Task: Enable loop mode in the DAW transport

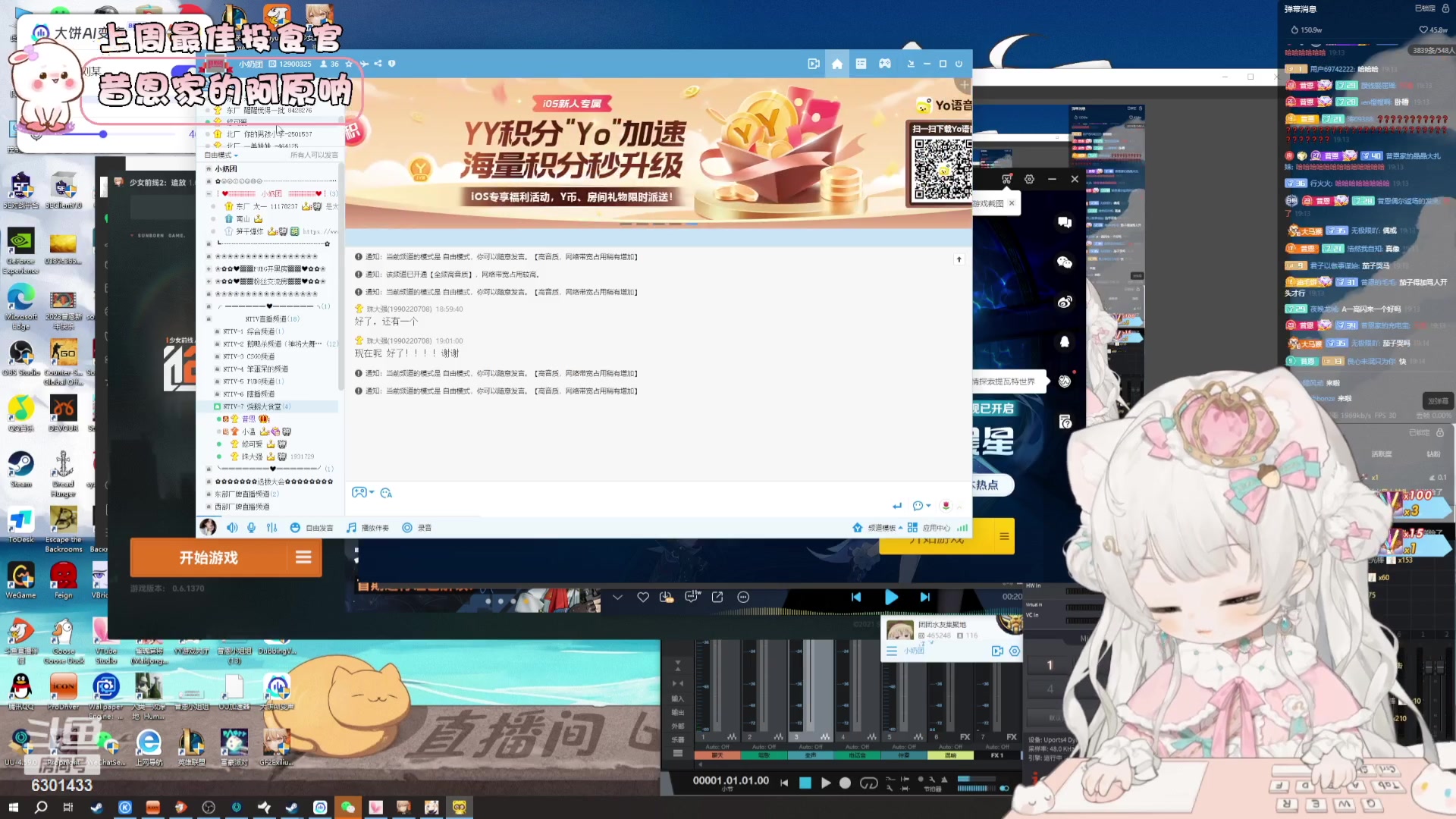Action: 869,782
